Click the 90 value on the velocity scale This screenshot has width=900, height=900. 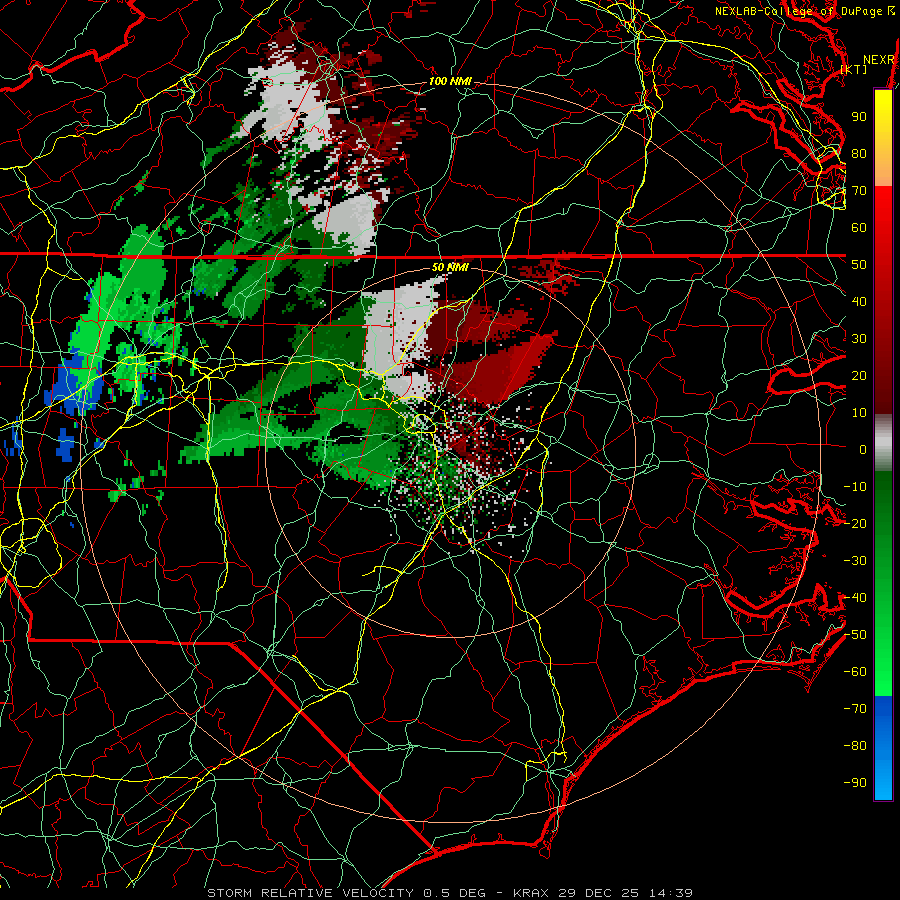(x=859, y=117)
